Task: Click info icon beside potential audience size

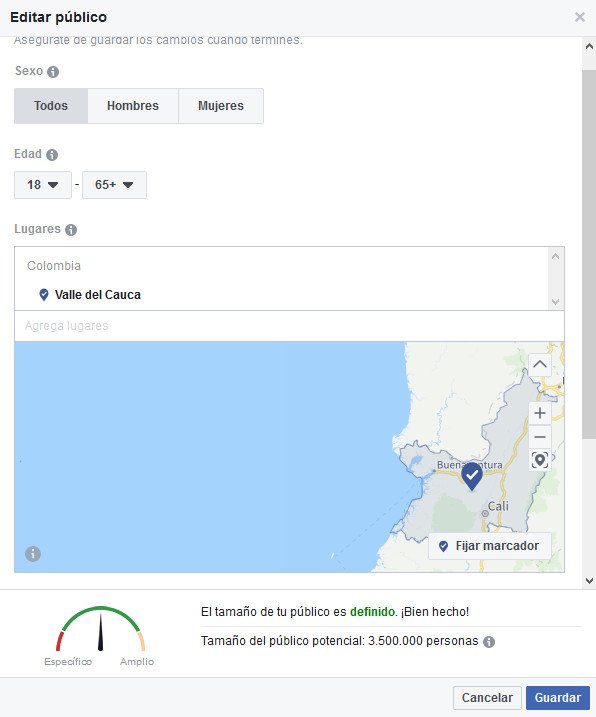Action: (489, 642)
